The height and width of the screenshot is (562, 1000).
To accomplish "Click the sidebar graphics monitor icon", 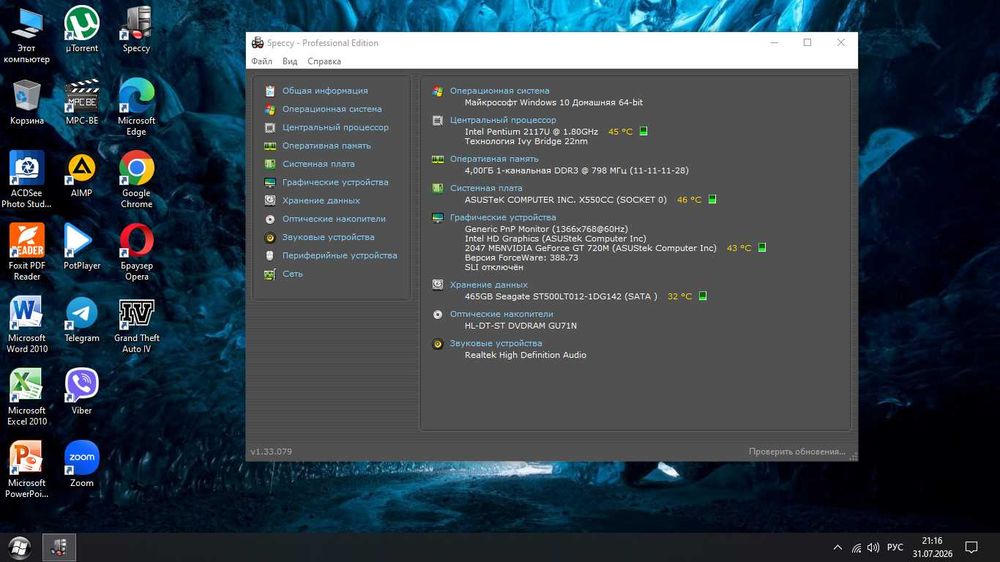I will pos(270,182).
